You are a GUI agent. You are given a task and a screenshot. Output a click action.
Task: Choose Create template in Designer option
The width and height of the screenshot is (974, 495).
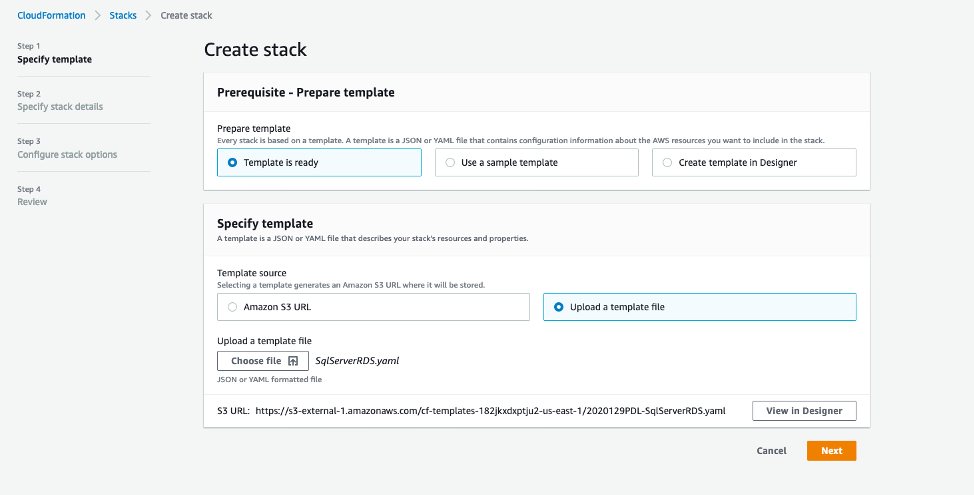pyautogui.click(x=667, y=162)
